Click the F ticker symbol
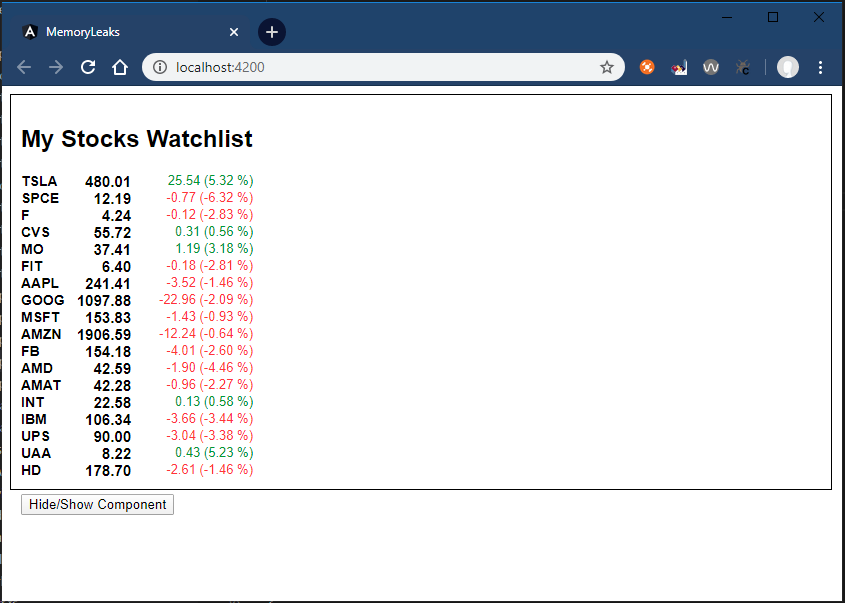 tap(25, 215)
